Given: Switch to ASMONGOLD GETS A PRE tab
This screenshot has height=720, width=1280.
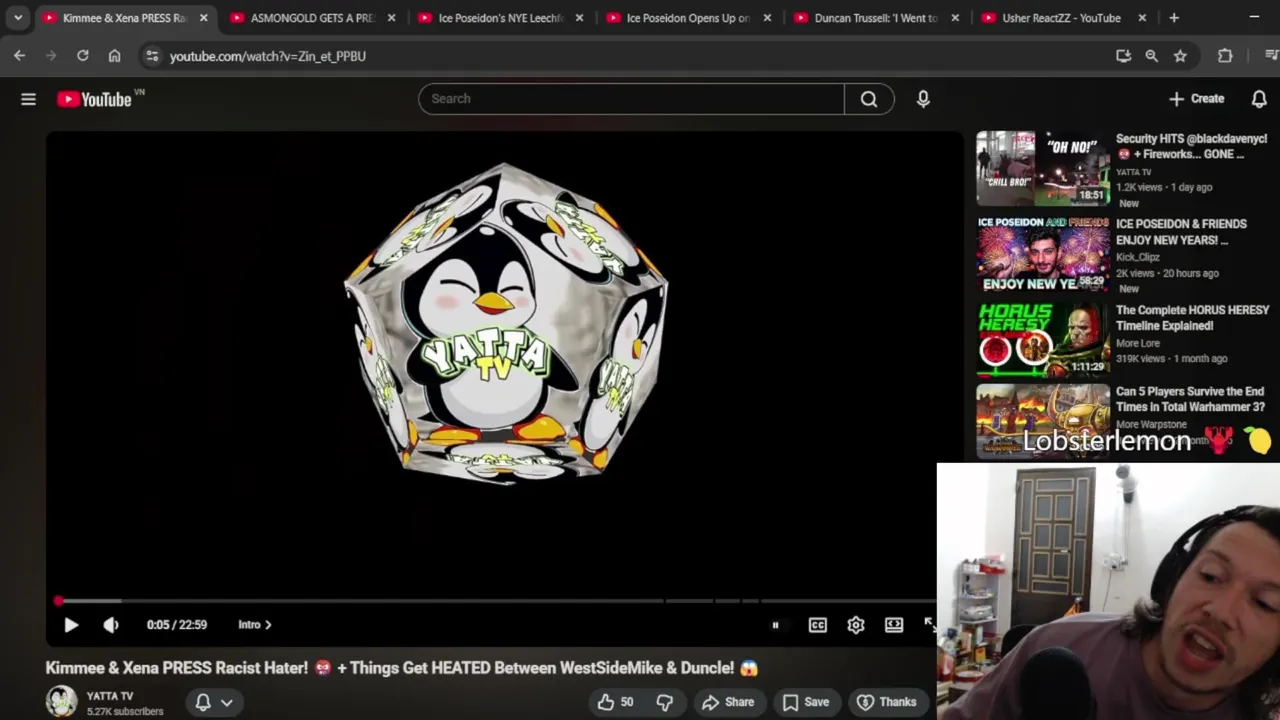Looking at the screenshot, I should tap(313, 18).
